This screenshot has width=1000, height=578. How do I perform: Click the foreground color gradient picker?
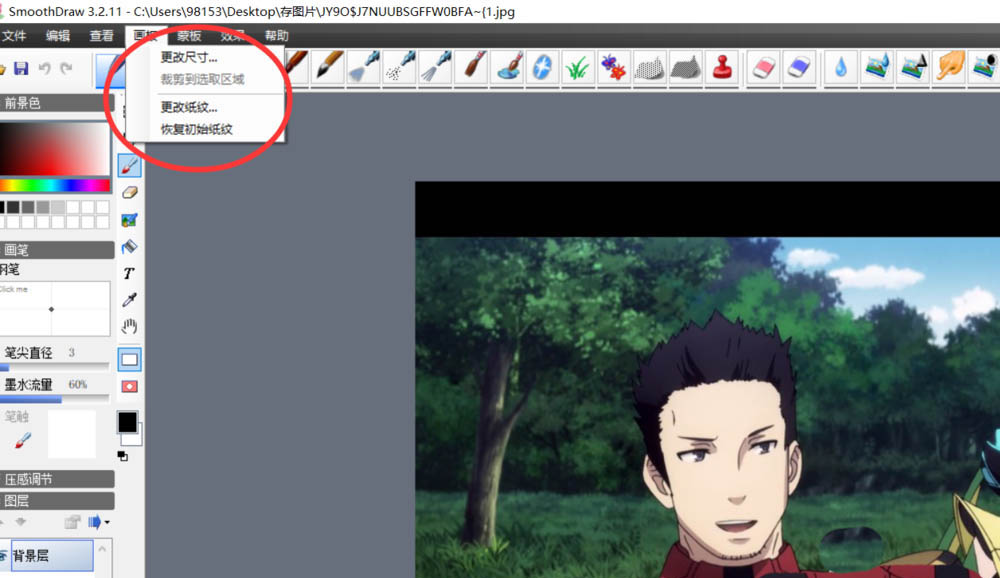55,147
